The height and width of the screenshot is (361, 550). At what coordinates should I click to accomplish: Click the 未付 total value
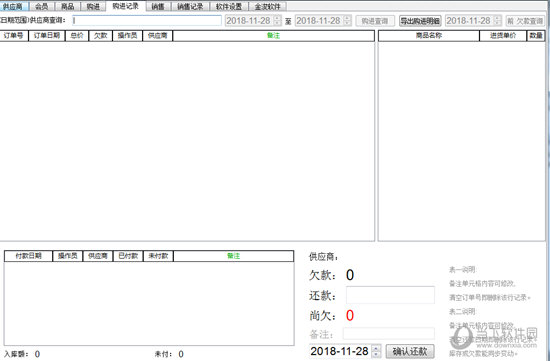pos(181,354)
